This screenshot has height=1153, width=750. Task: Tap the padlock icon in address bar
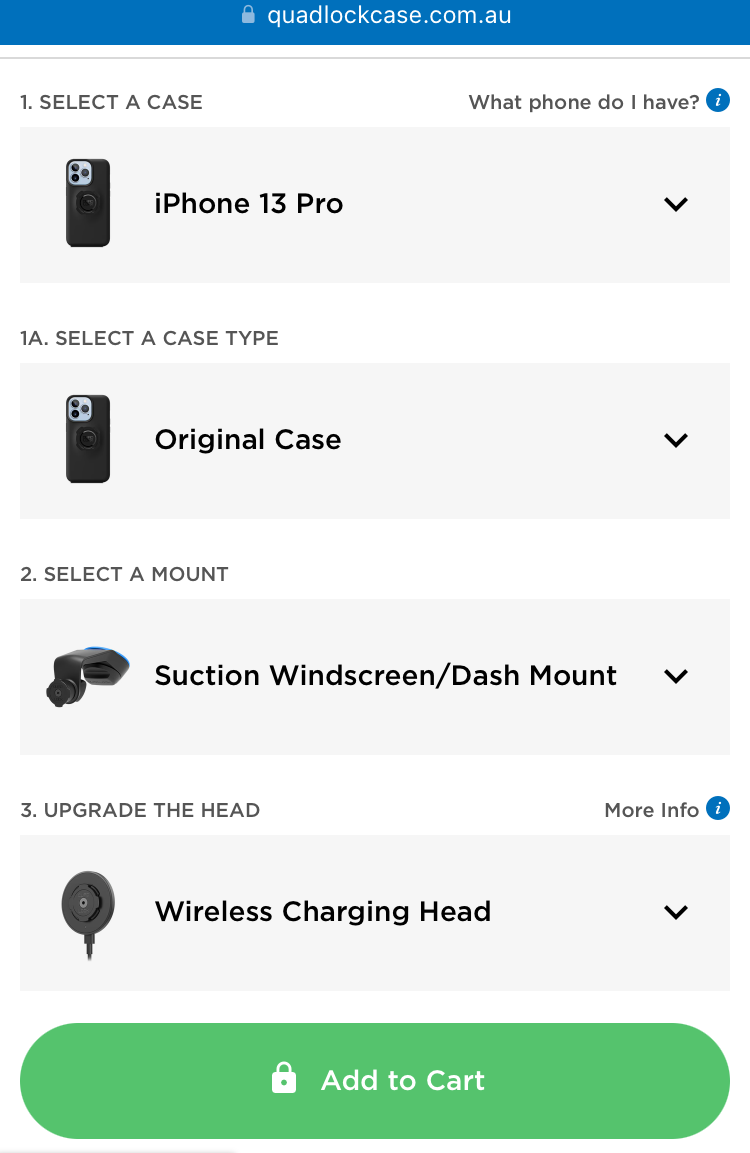[249, 14]
